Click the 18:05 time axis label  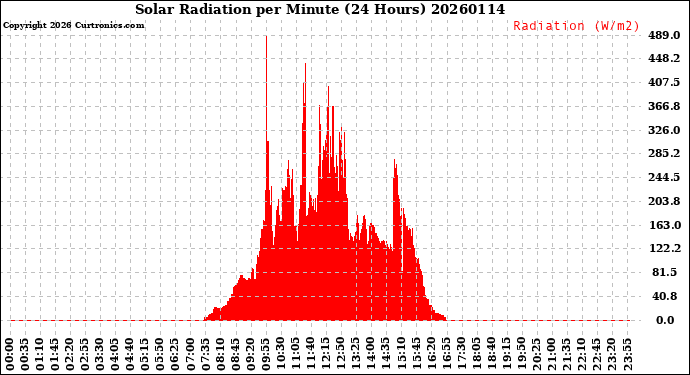coord(476,354)
